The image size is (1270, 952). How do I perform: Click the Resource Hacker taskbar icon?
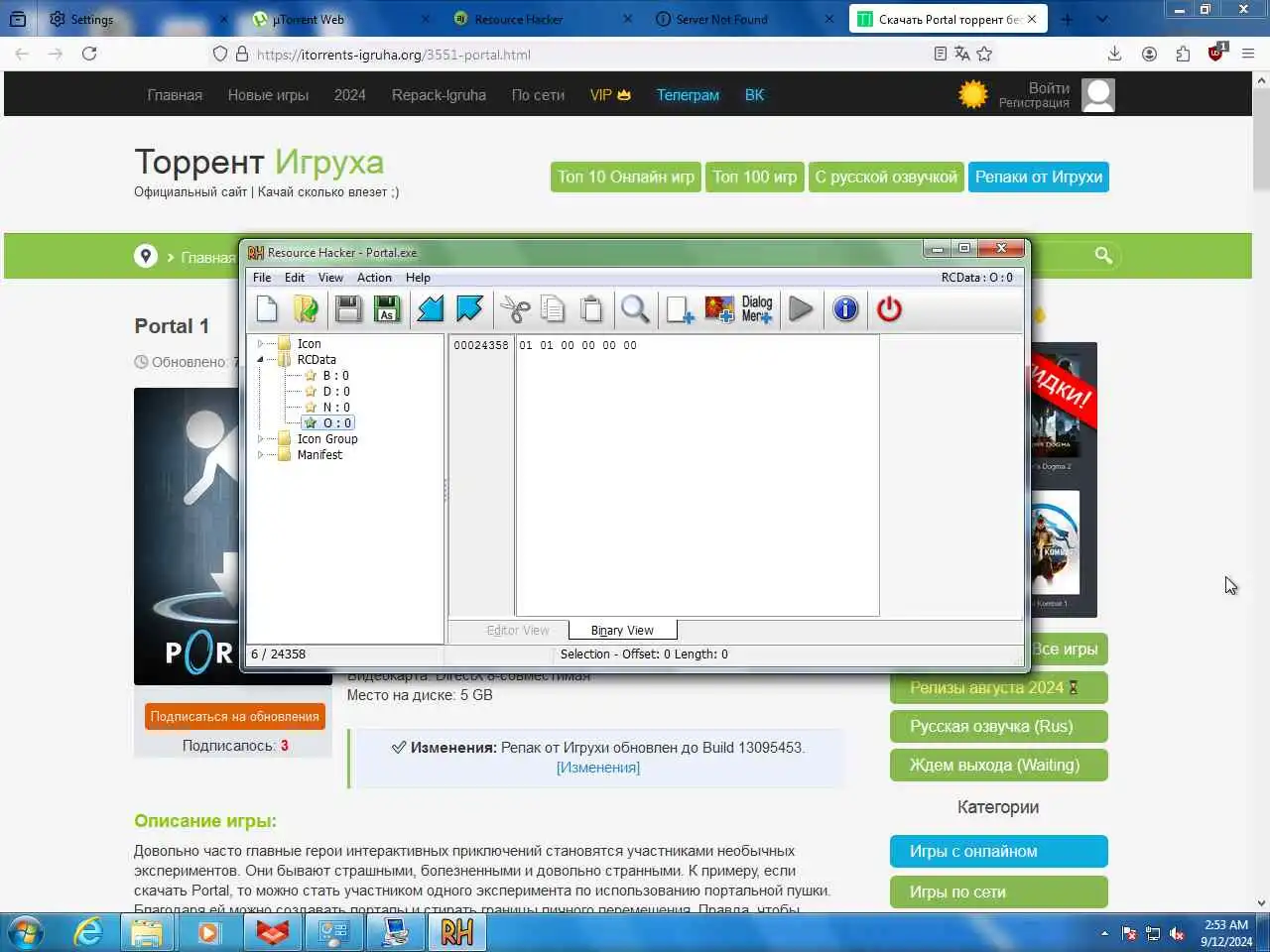[x=456, y=932]
